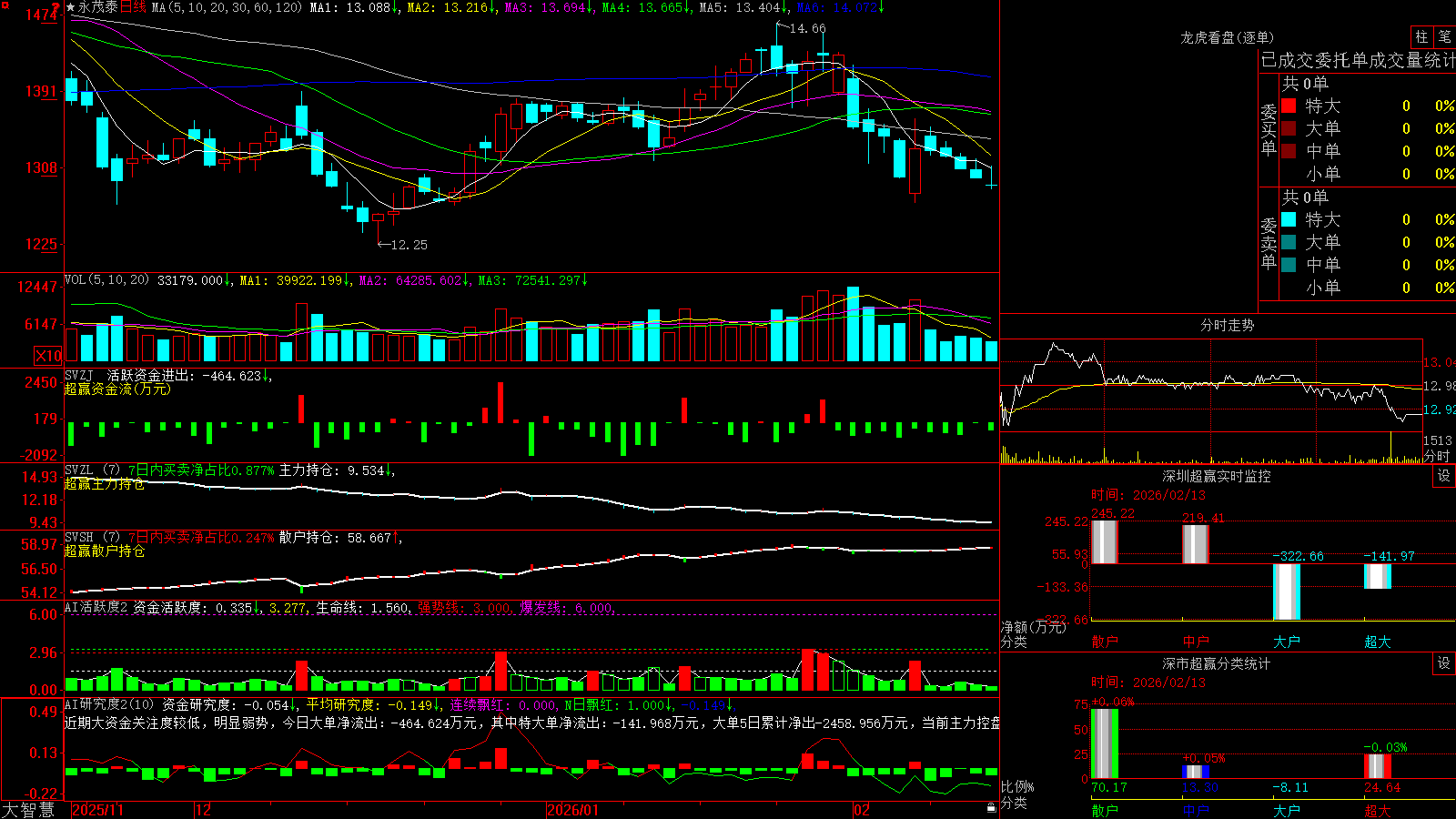Click the red 超大 bar valued 24.64
The height and width of the screenshot is (819, 1456).
click(1378, 766)
